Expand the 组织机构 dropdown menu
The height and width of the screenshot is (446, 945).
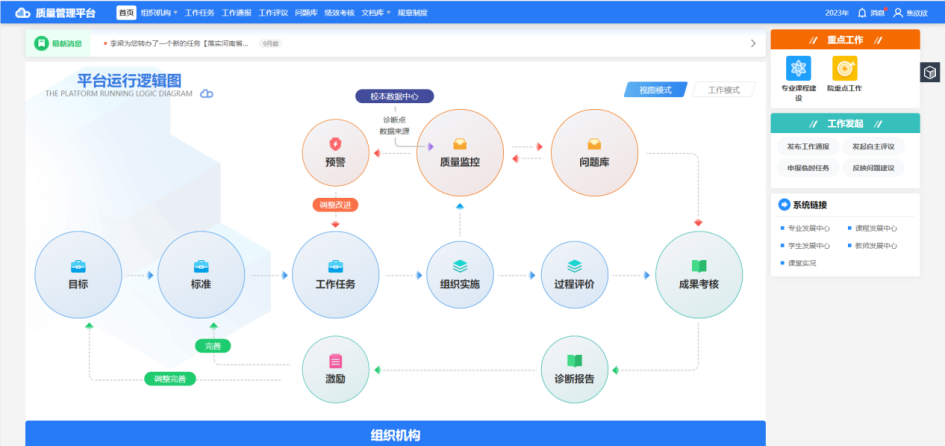tap(159, 13)
